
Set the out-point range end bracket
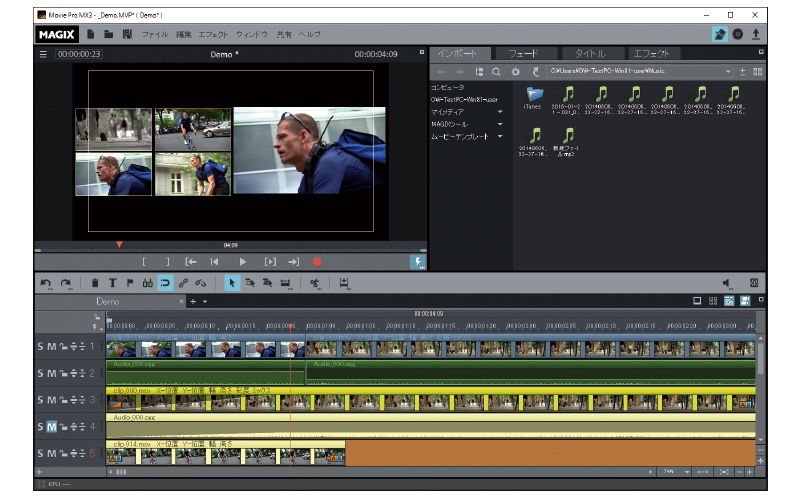pyautogui.click(x=167, y=262)
